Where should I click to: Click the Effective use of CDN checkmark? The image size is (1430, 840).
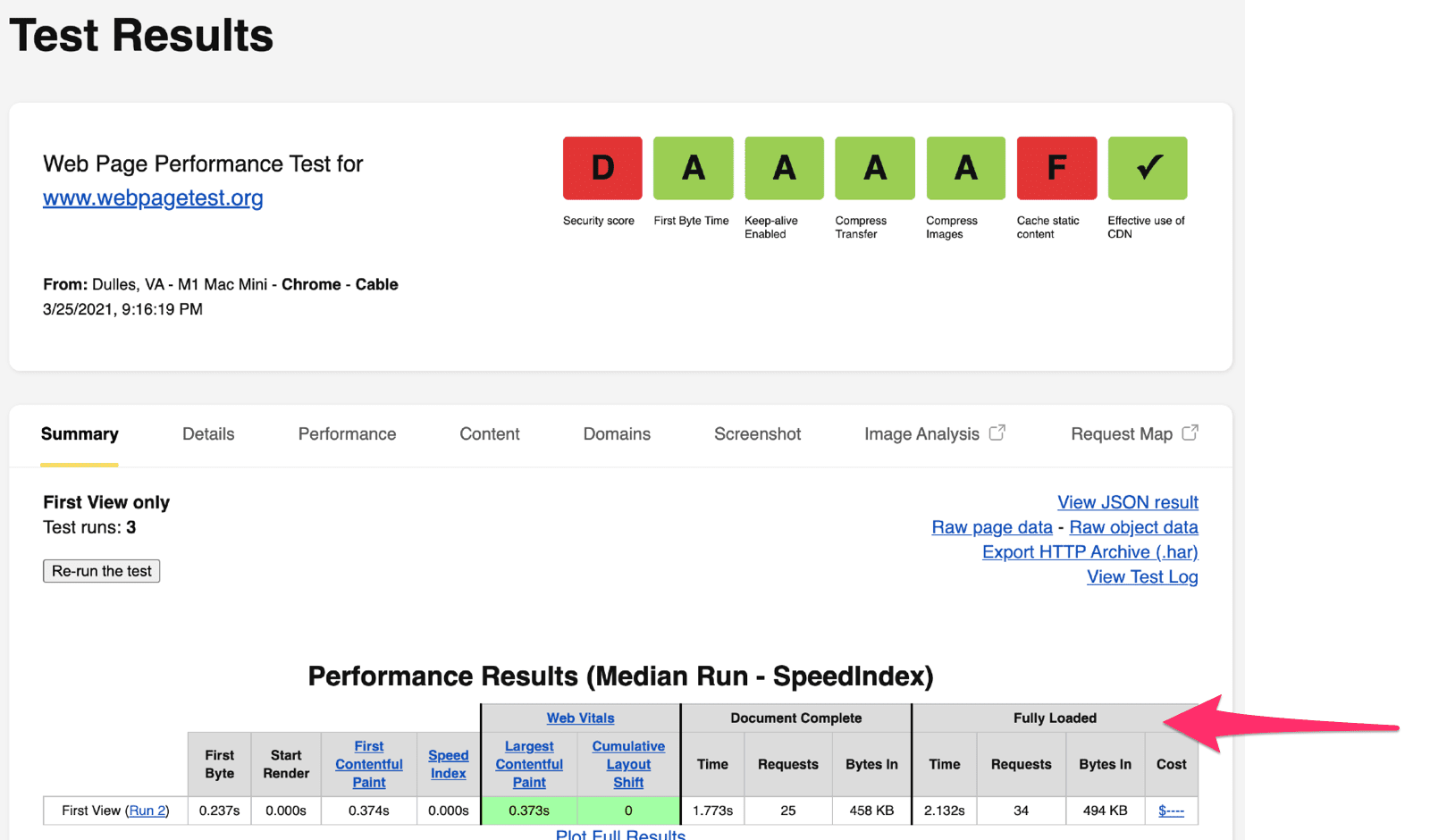click(x=1148, y=168)
